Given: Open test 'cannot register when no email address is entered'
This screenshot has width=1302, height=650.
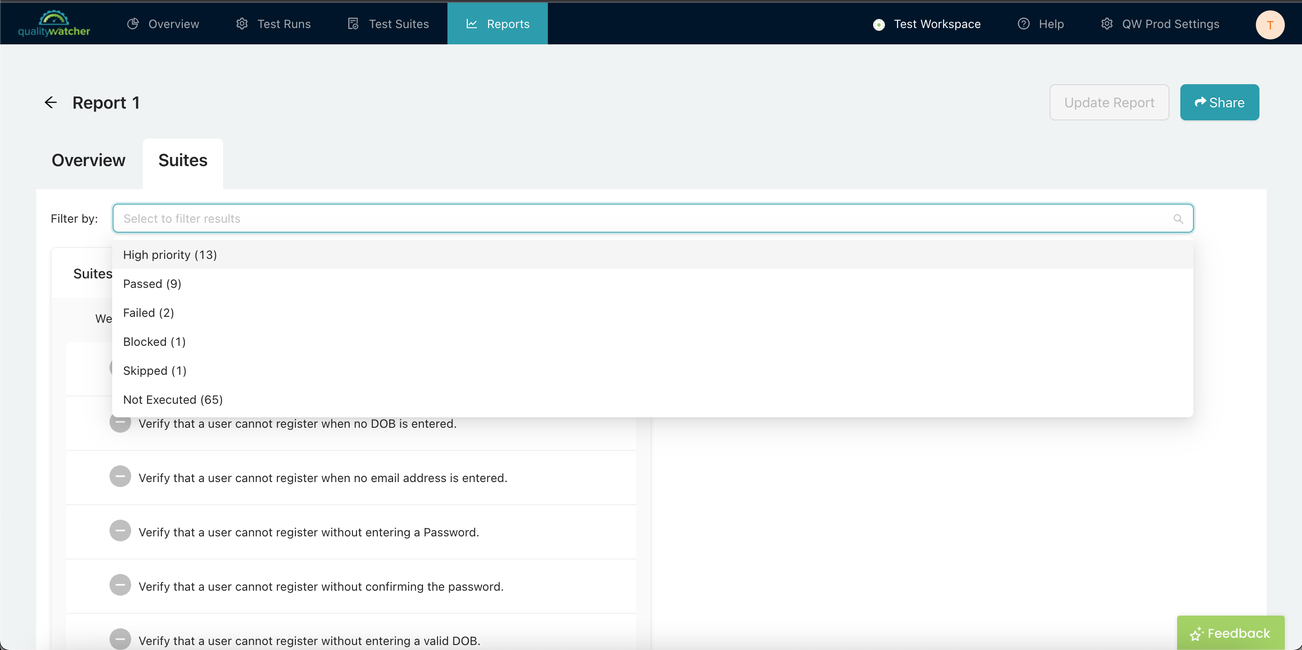Looking at the screenshot, I should pos(323,478).
